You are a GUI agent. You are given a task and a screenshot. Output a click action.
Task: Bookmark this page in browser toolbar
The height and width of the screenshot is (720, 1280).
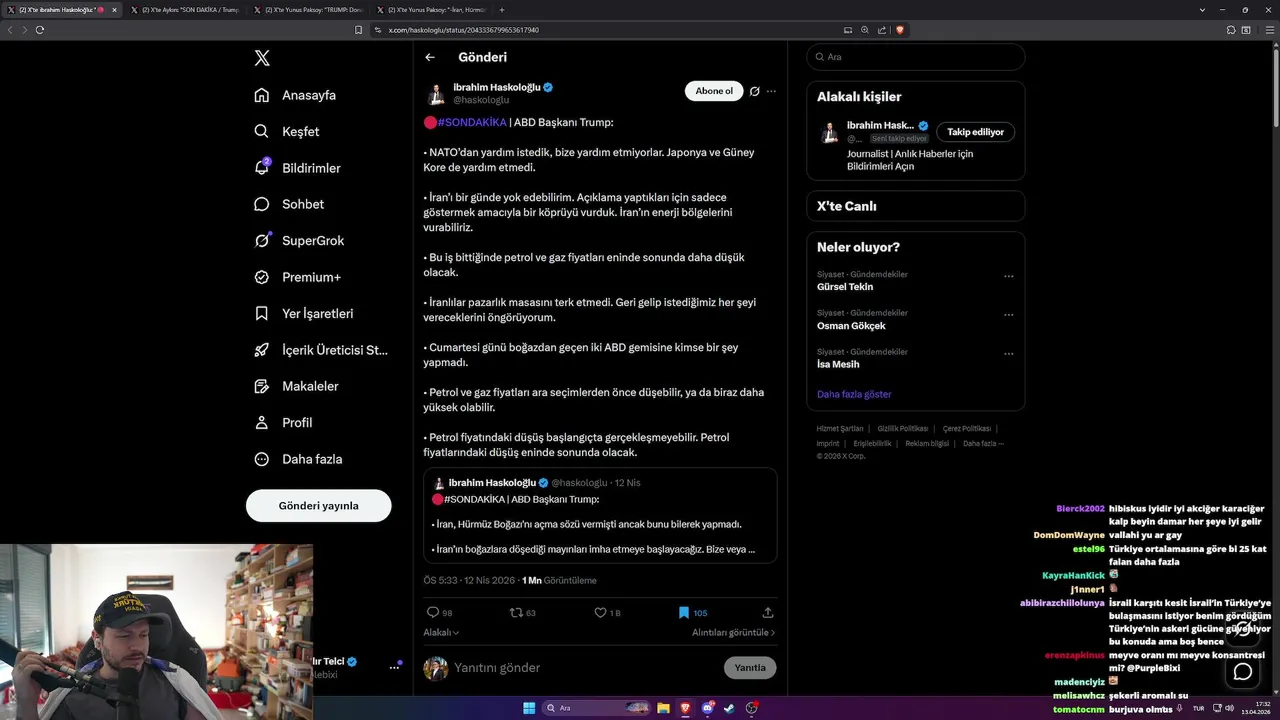358,30
